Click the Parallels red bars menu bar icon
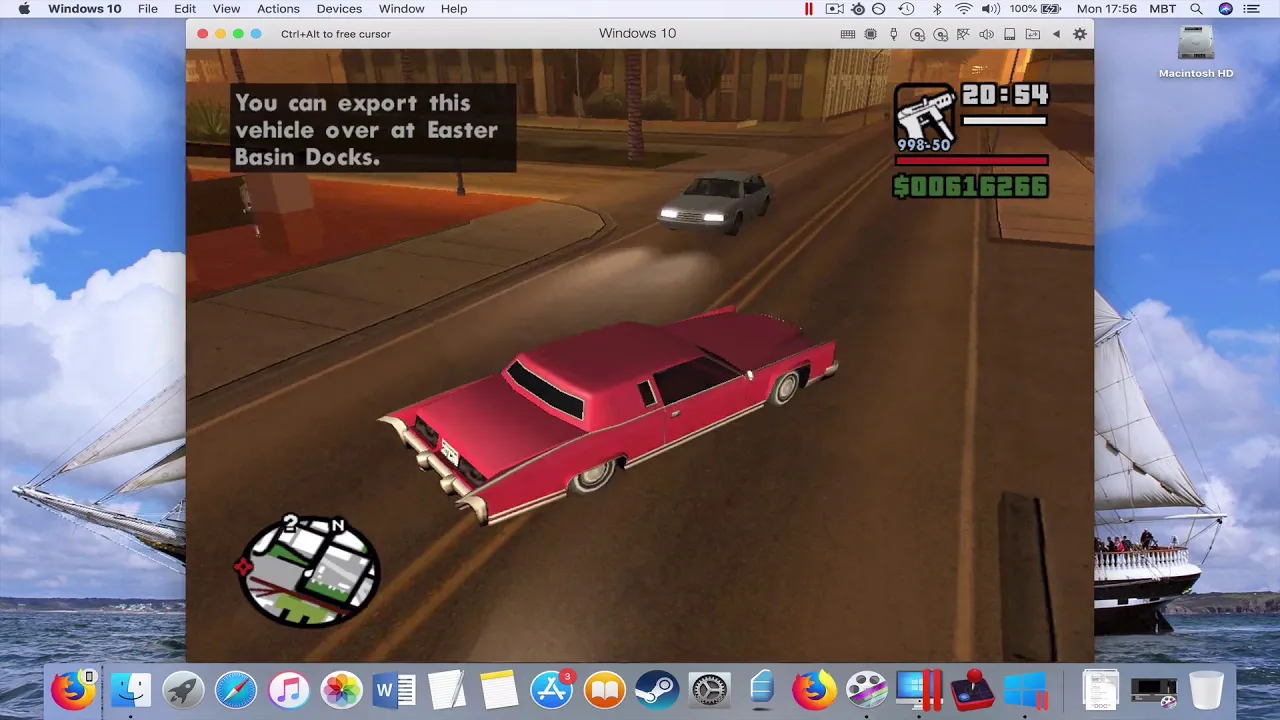Screen dimensions: 1280x720 [x=809, y=9]
